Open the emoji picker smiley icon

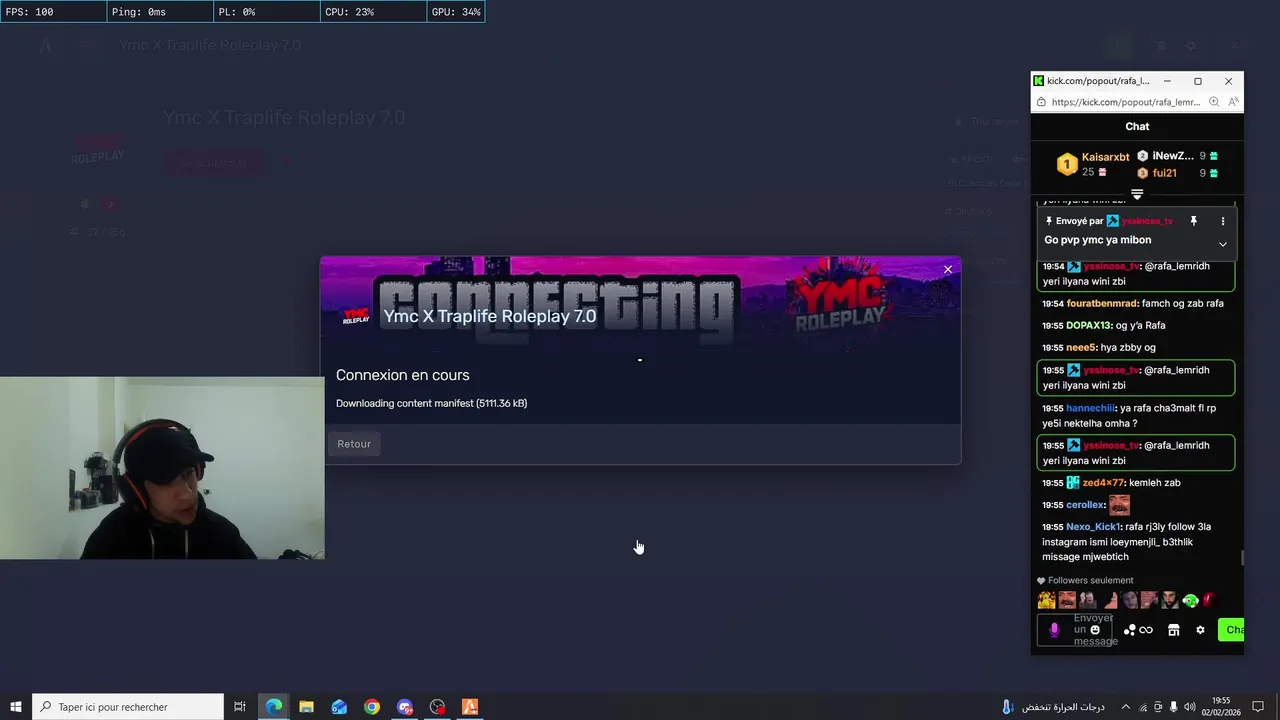[1095, 630]
